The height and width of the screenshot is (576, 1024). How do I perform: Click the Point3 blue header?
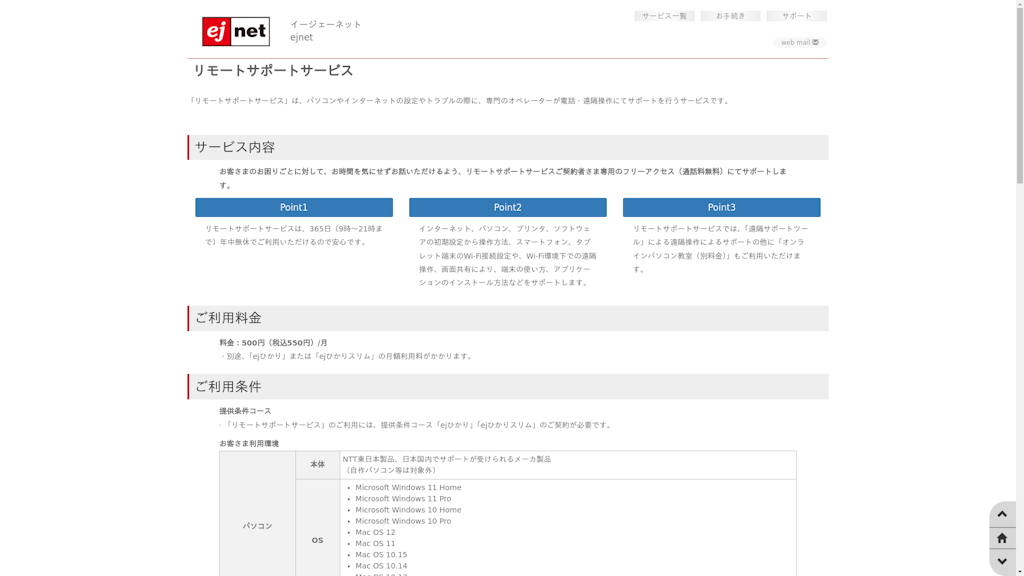[721, 207]
